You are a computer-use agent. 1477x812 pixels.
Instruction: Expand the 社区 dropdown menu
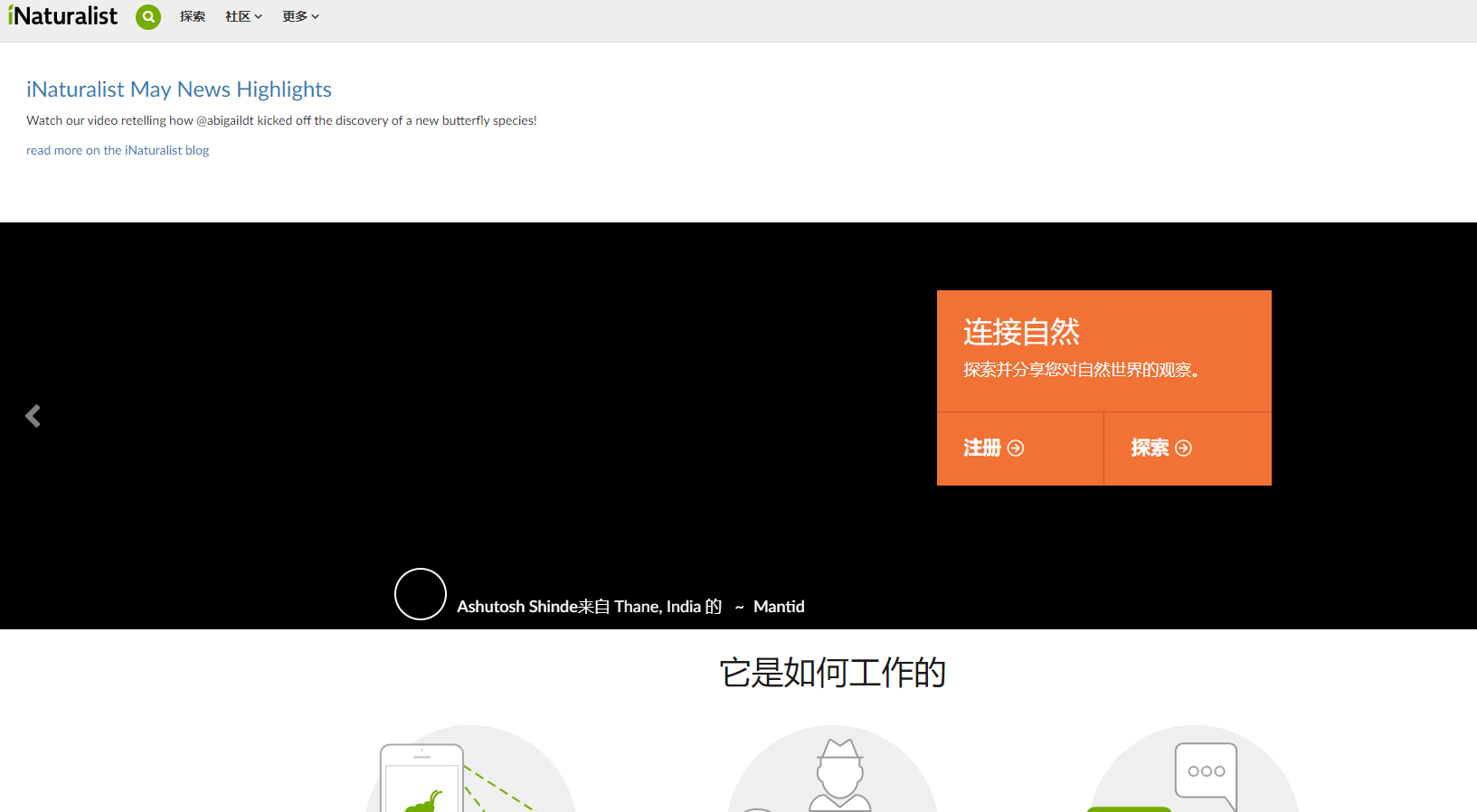243,16
